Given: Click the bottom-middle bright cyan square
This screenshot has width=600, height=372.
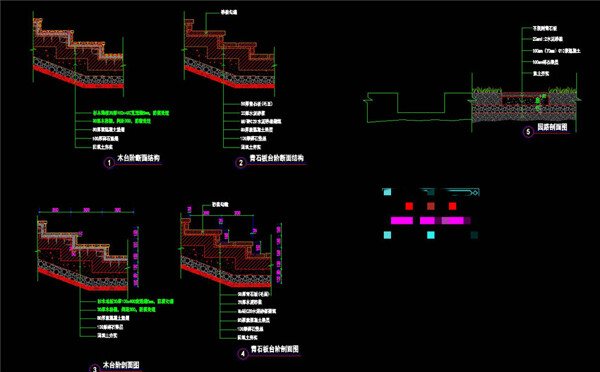Looking at the screenshot, I should pyautogui.click(x=431, y=235).
